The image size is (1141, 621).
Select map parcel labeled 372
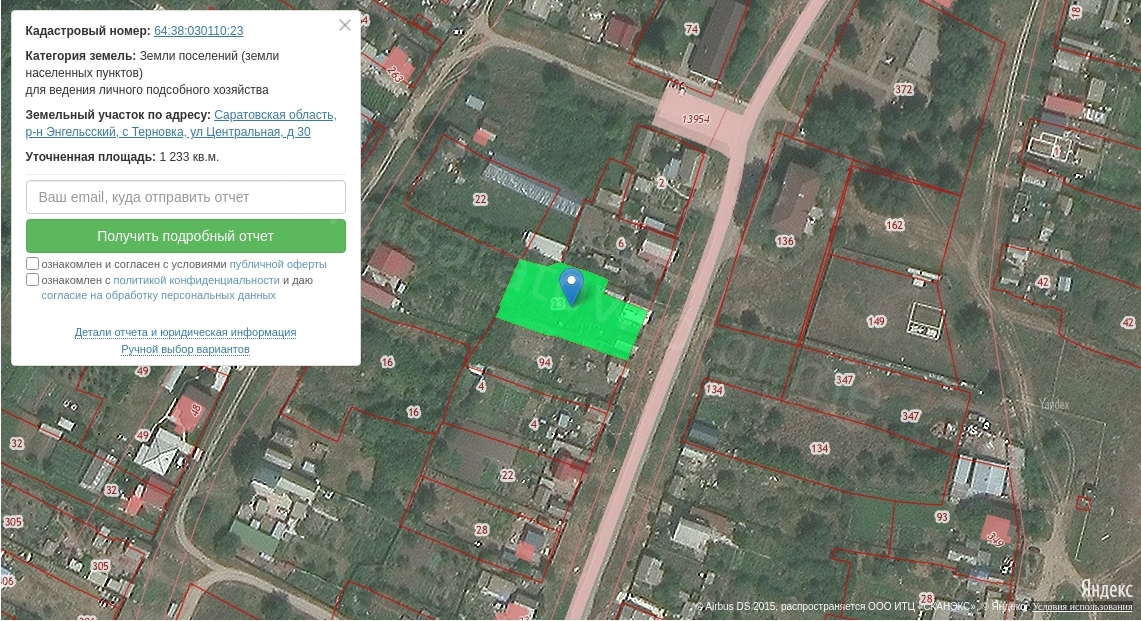coord(904,90)
